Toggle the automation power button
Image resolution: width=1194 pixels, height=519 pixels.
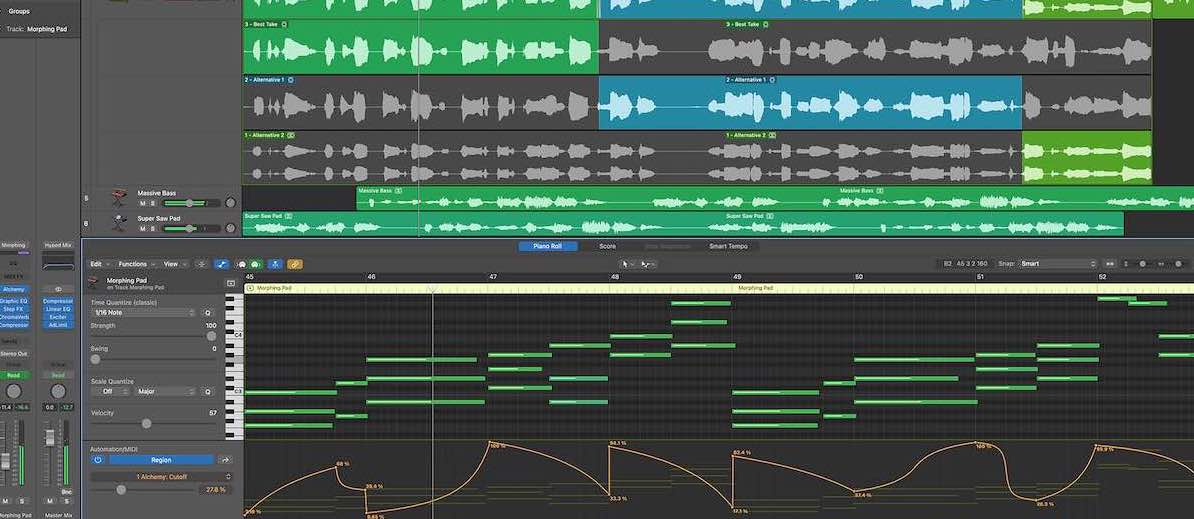click(98, 460)
